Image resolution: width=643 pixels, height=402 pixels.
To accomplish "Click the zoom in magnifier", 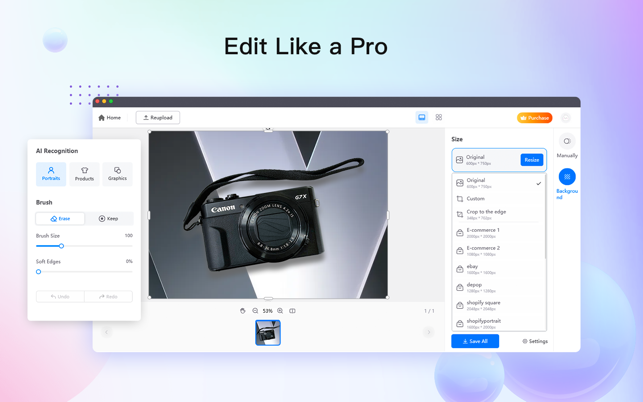I will [280, 311].
